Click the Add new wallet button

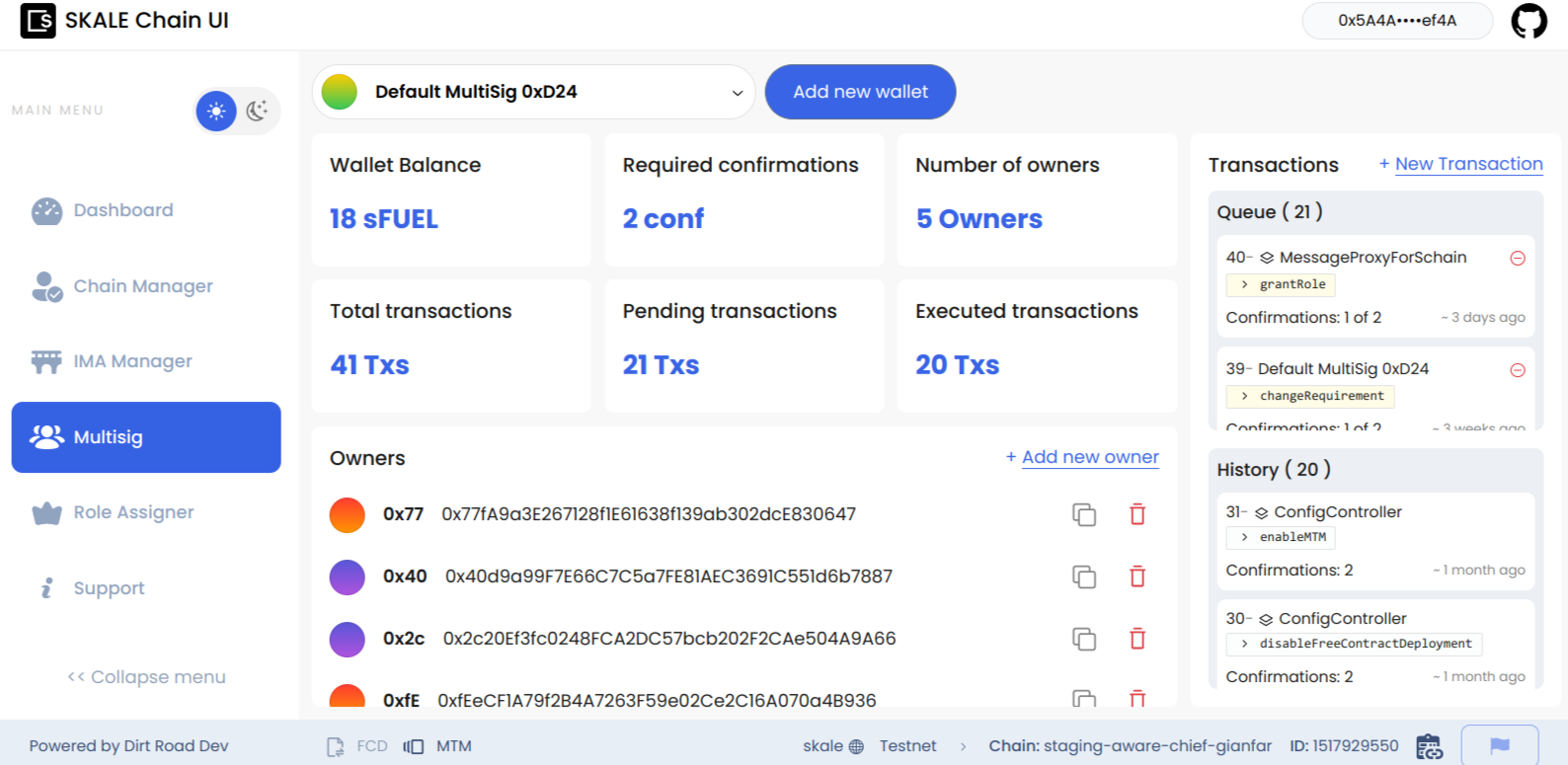point(860,92)
